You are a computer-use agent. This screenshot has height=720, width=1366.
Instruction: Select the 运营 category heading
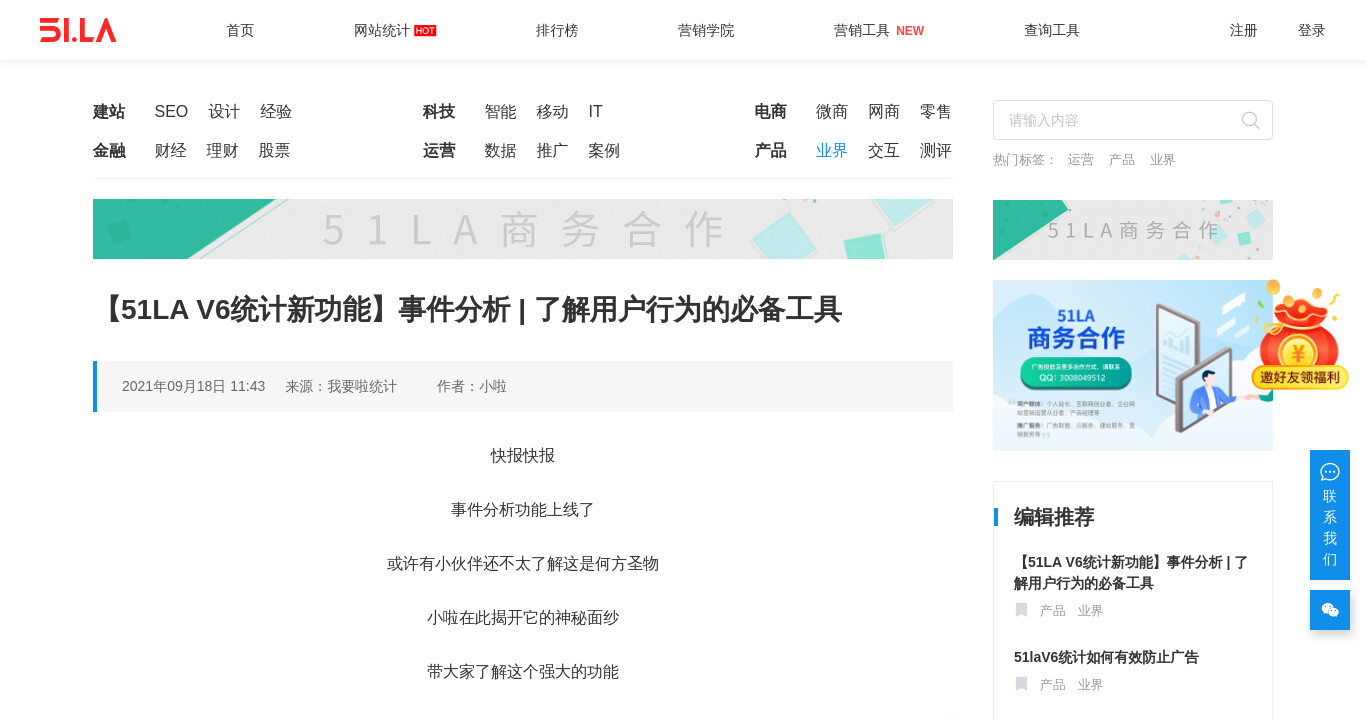439,151
